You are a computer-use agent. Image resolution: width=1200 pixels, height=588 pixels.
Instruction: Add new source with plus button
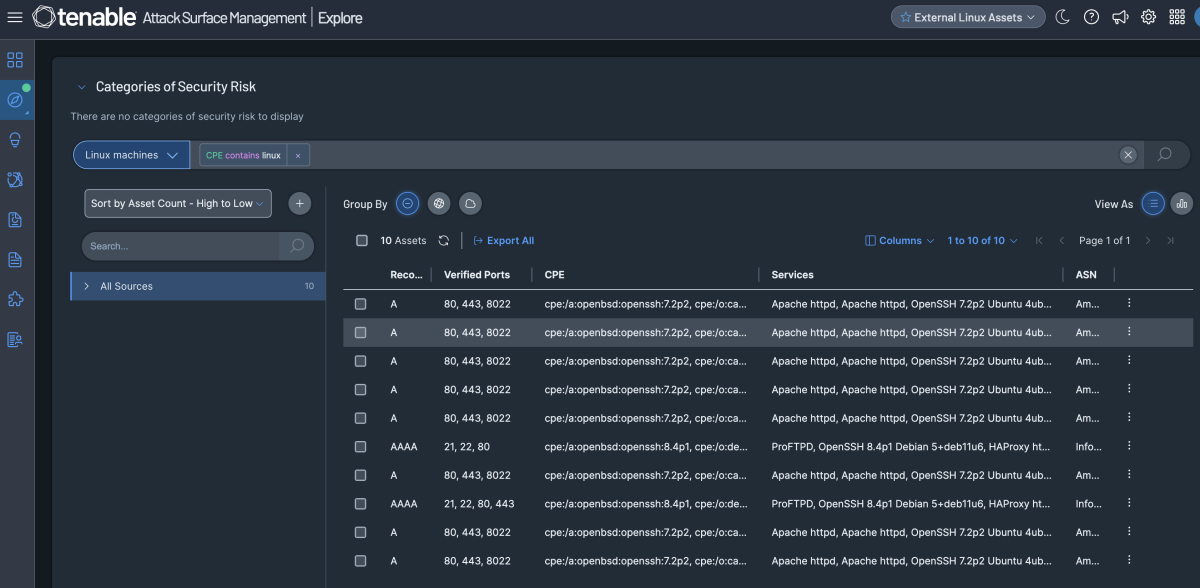pyautogui.click(x=299, y=204)
